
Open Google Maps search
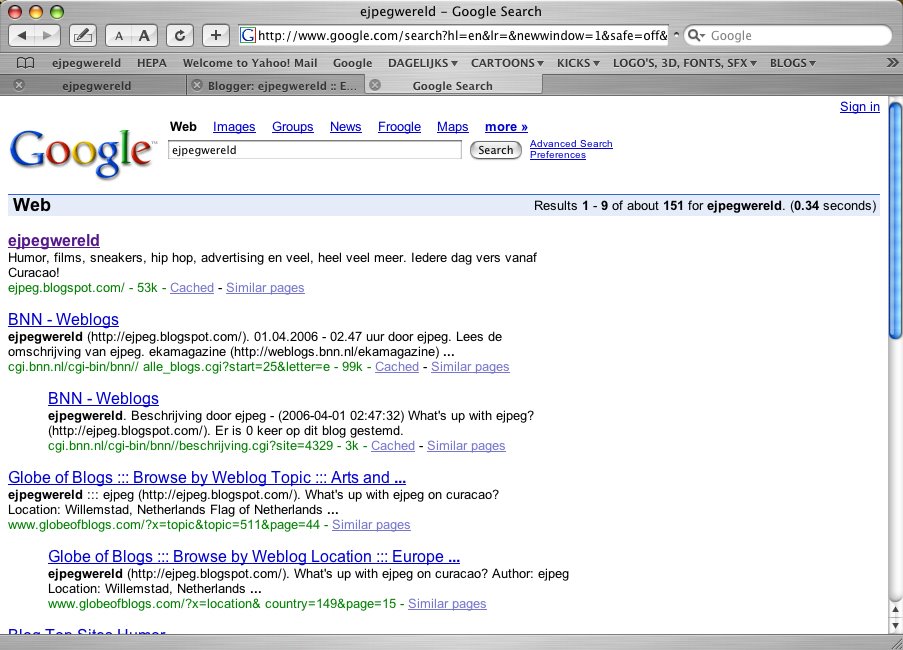[453, 127]
